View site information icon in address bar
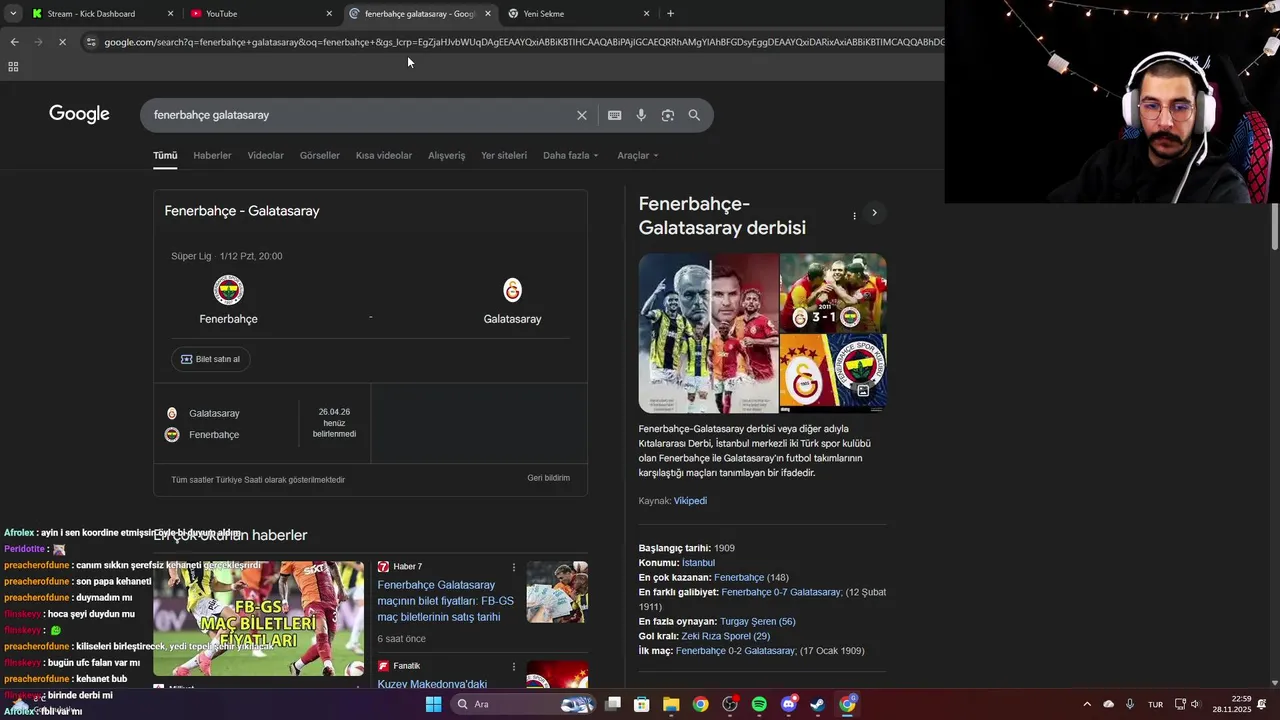 (91, 42)
